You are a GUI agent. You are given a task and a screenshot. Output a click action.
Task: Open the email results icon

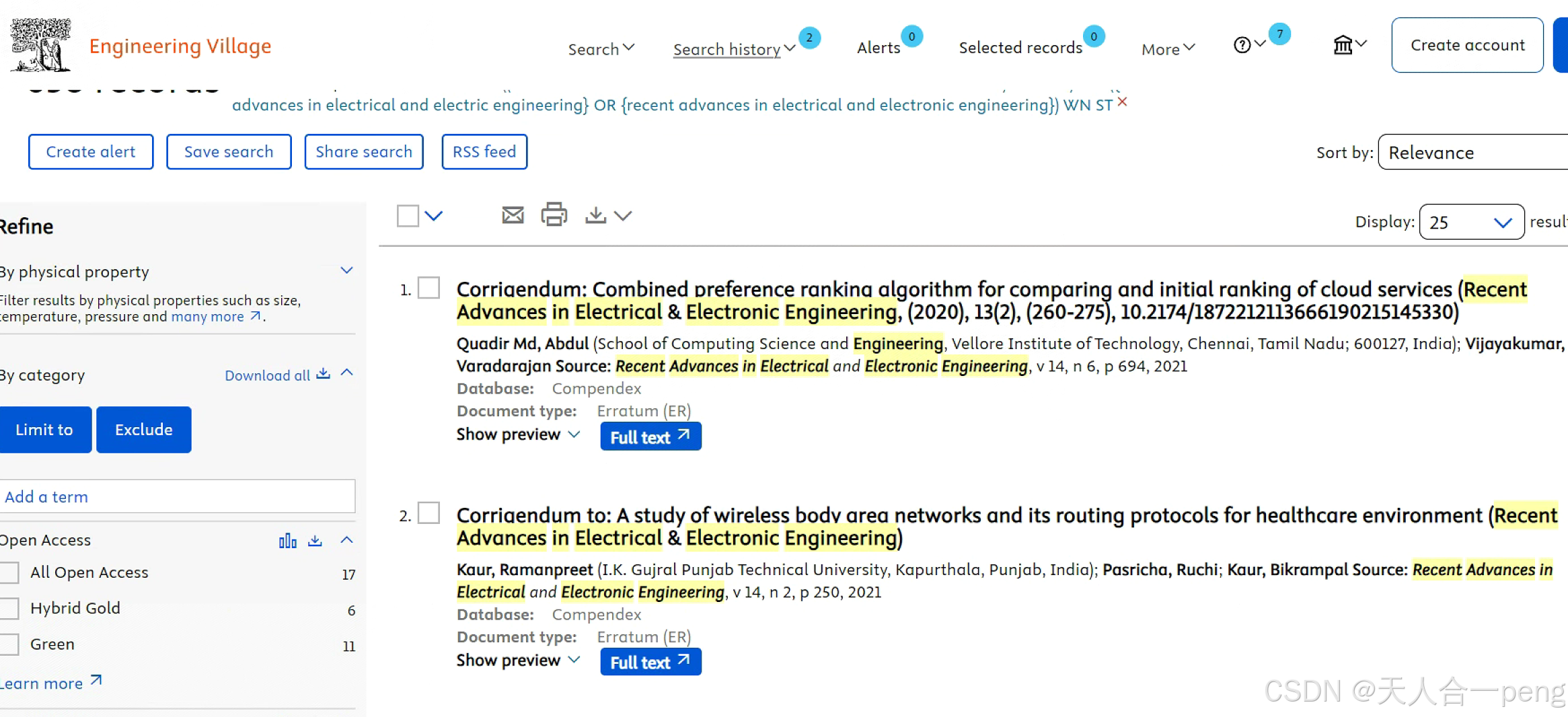point(513,215)
